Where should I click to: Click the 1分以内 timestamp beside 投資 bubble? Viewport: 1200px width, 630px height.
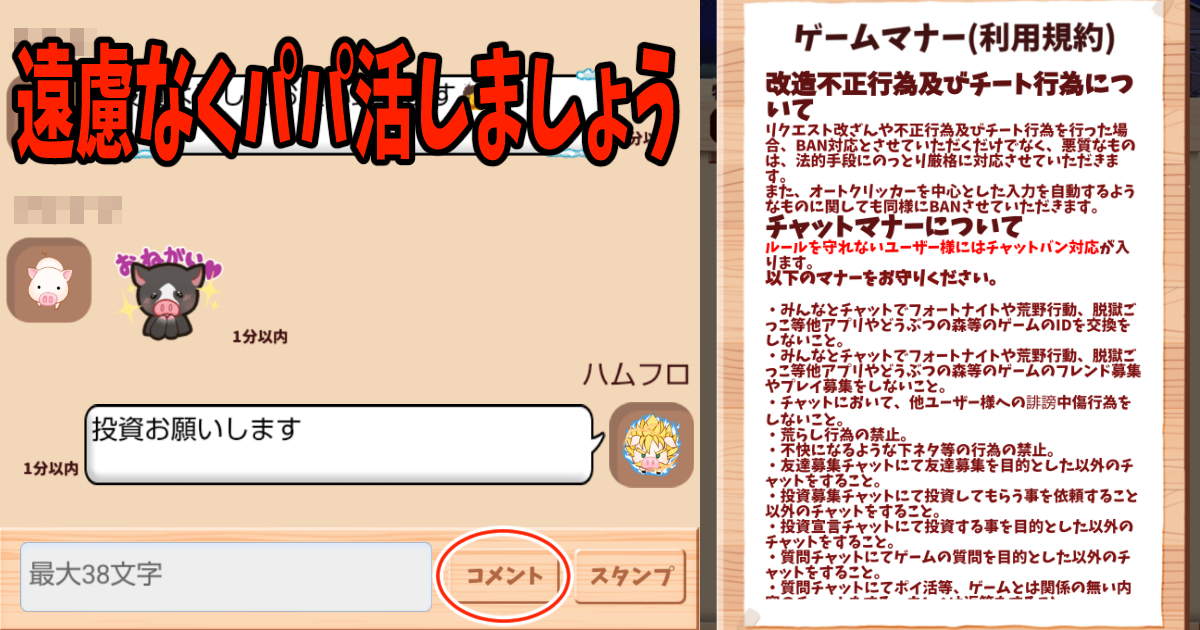point(51,468)
